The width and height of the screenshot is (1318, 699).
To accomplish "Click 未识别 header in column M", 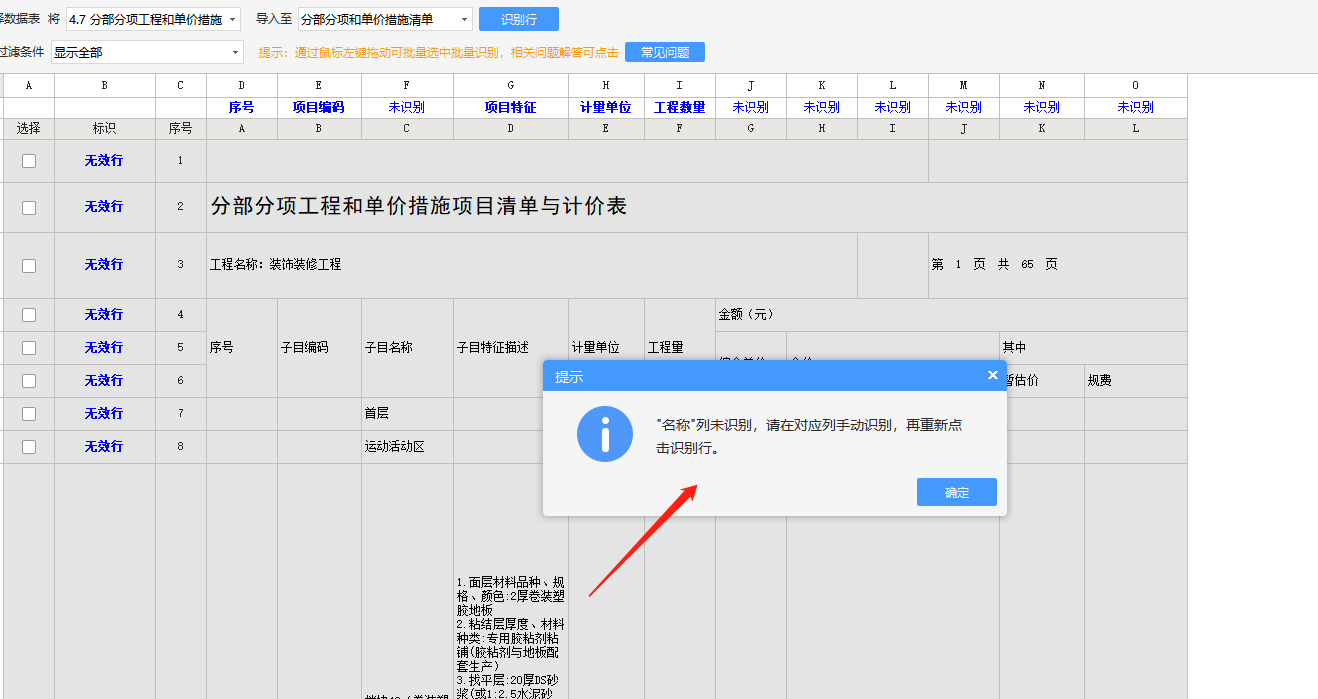I will click(964, 107).
